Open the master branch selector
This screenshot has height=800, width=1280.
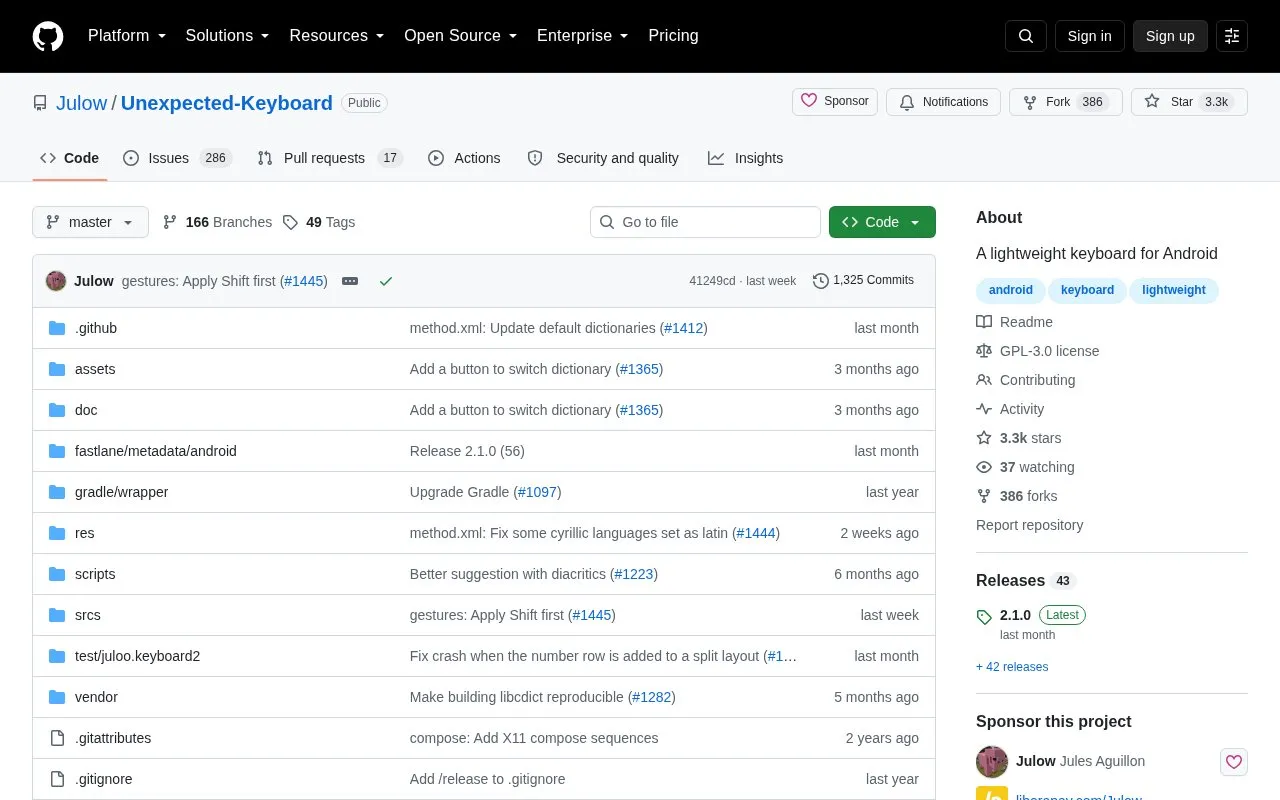(x=90, y=222)
